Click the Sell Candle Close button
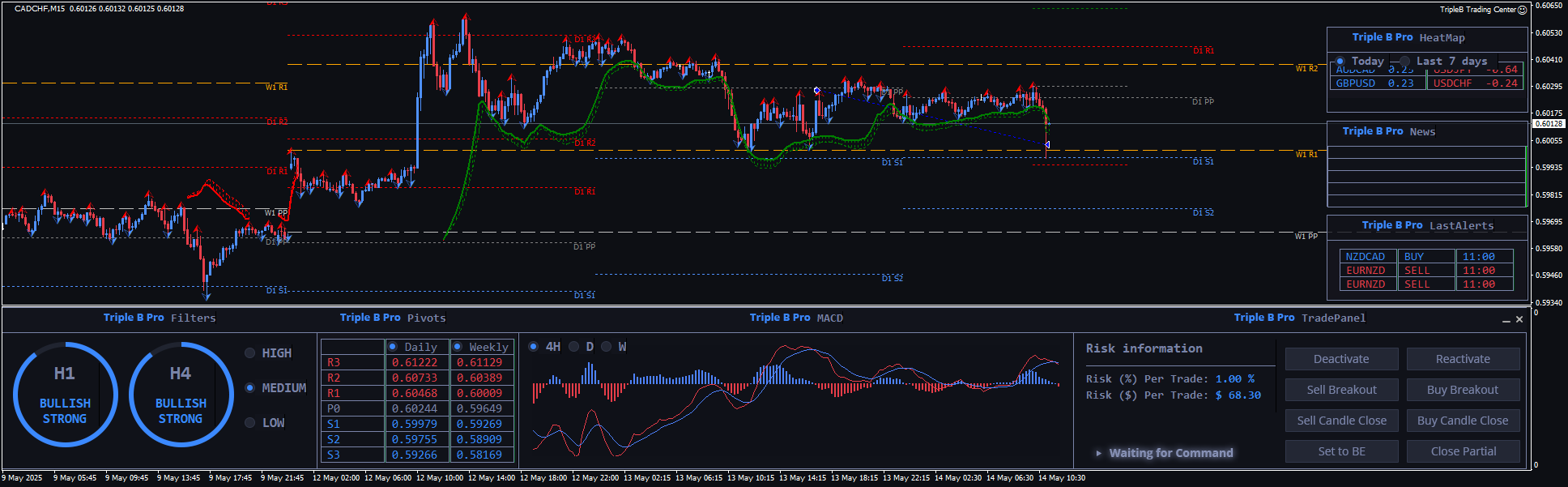Image resolution: width=1568 pixels, height=487 pixels. pyautogui.click(x=1341, y=421)
